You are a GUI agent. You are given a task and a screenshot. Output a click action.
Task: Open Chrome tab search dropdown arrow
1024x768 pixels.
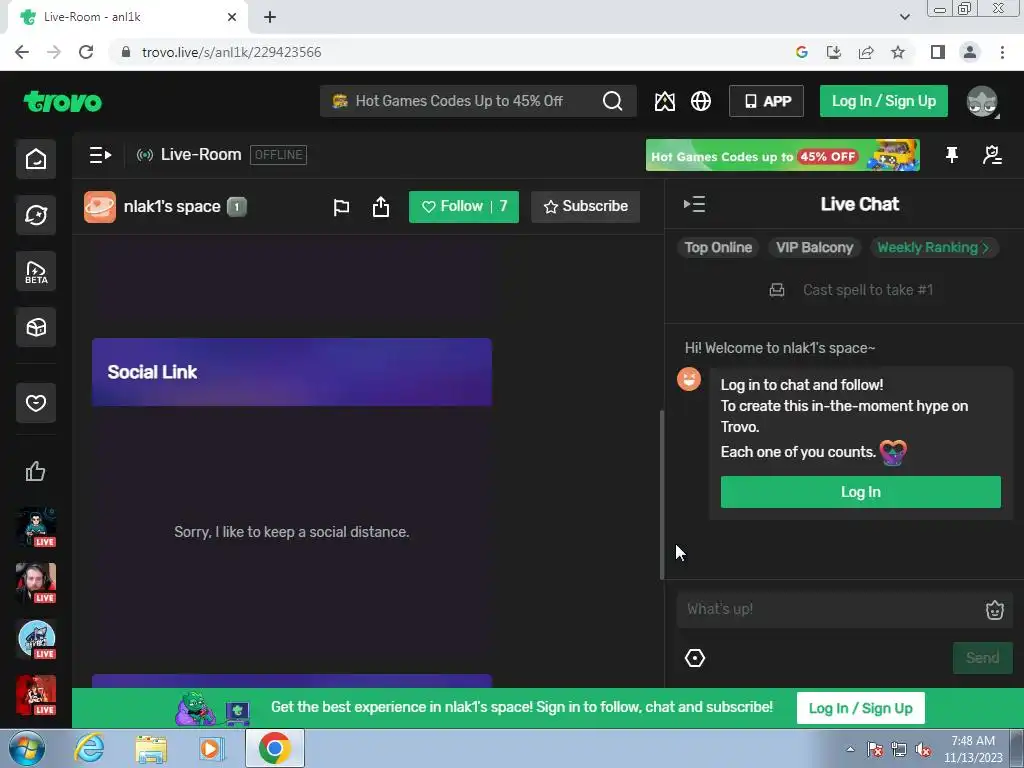[904, 17]
